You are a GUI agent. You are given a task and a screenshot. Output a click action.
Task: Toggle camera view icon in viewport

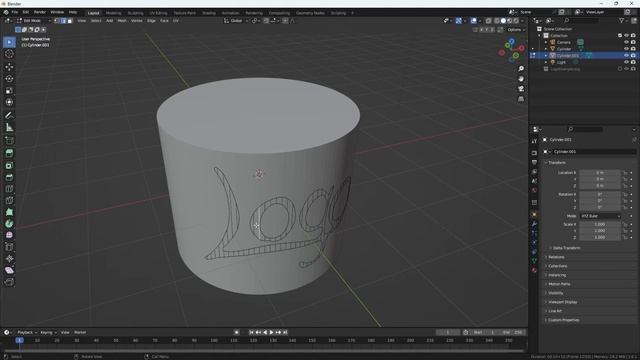pos(521,89)
